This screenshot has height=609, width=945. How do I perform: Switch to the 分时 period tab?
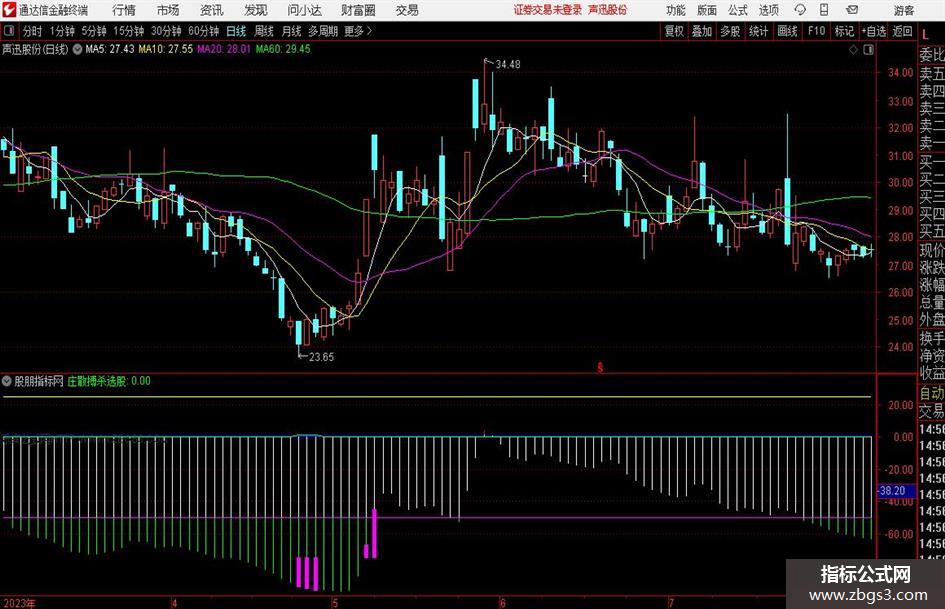(32, 31)
